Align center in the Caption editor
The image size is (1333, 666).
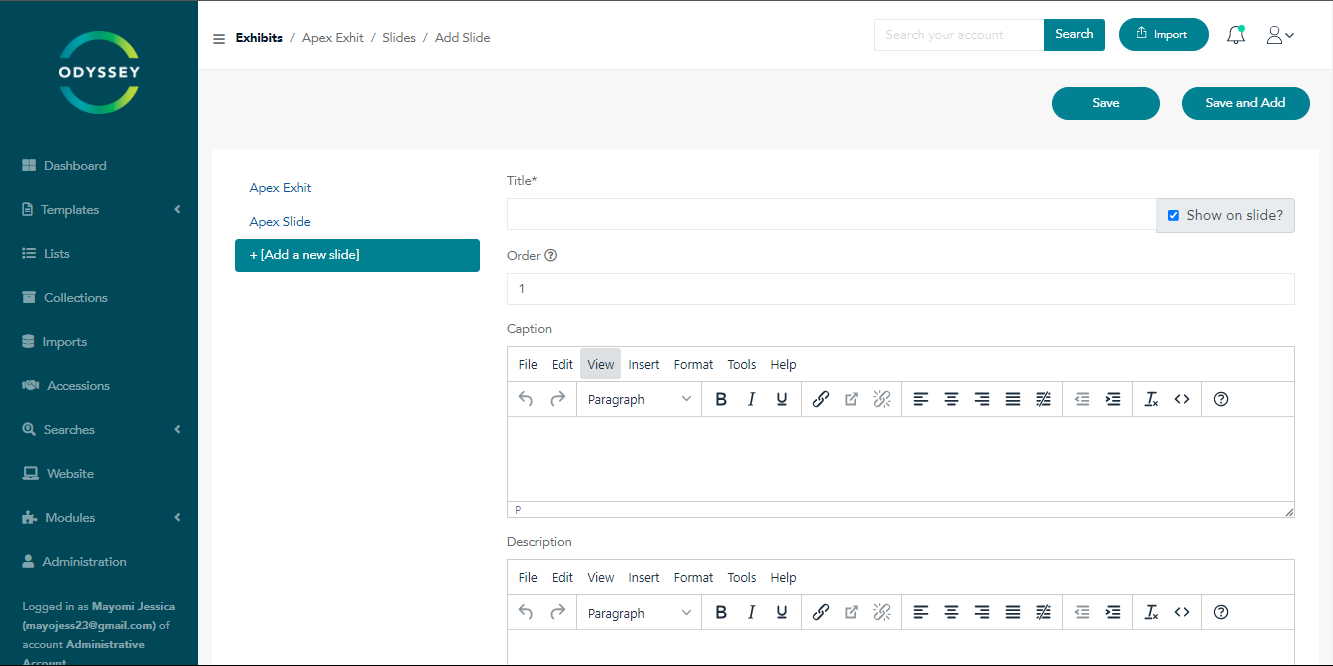[952, 399]
